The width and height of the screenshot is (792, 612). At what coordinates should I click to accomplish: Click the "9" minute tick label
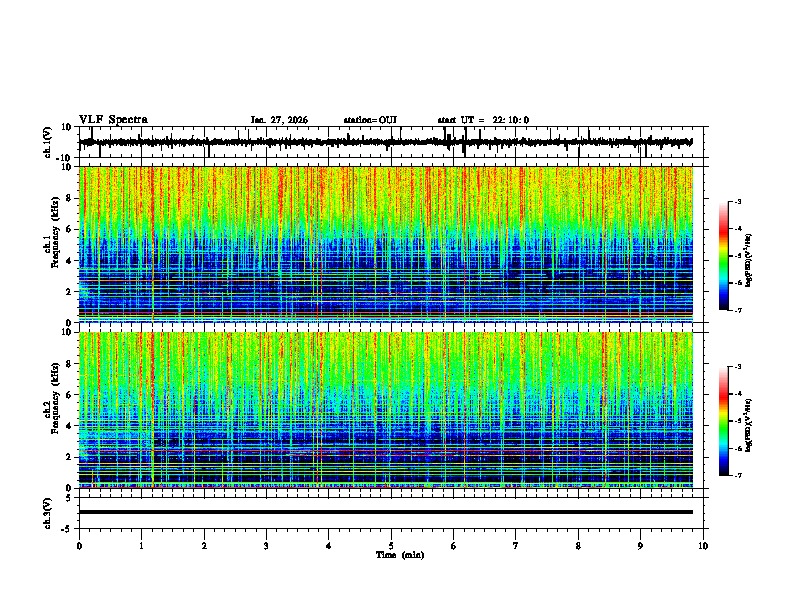(x=640, y=546)
